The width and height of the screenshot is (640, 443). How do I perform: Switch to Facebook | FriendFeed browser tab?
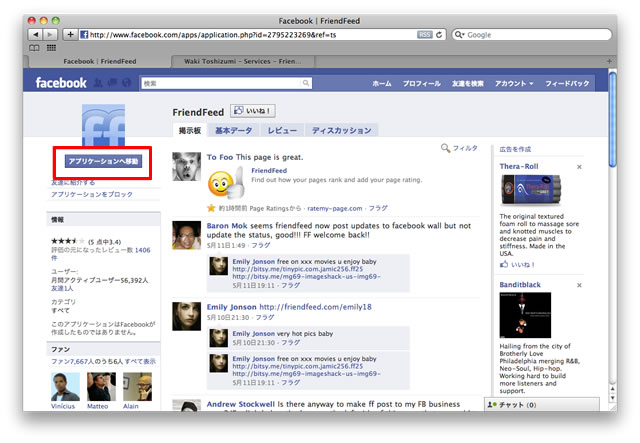pyautogui.click(x=100, y=61)
